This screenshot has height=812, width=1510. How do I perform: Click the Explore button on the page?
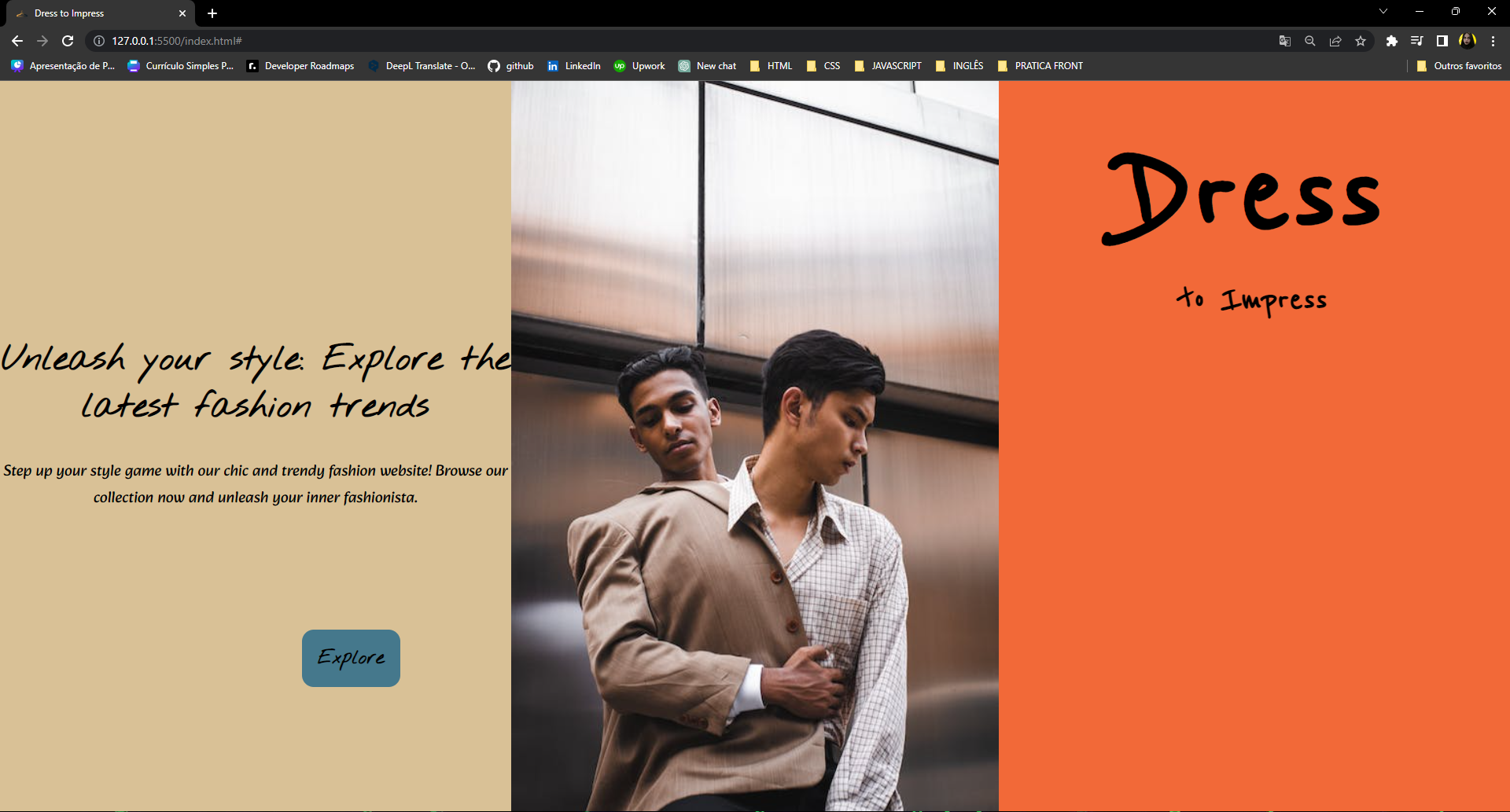[351, 658]
